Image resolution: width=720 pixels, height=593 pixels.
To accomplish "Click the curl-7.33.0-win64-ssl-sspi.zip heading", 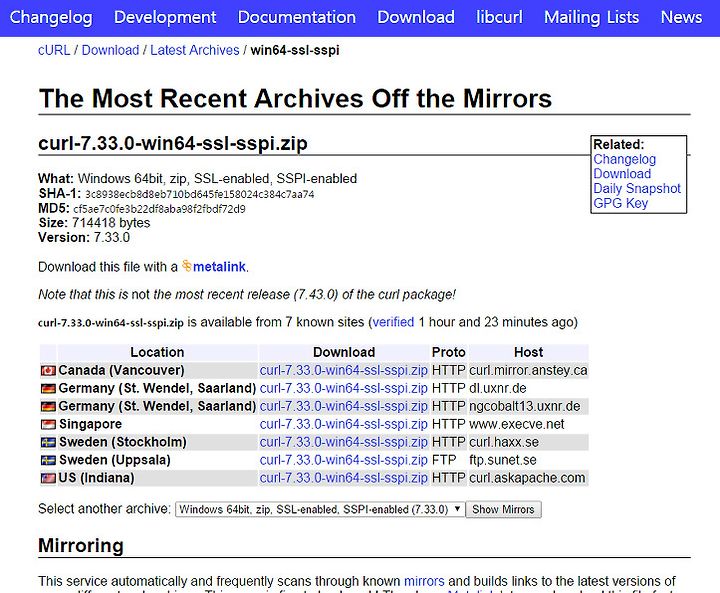I will click(173, 143).
